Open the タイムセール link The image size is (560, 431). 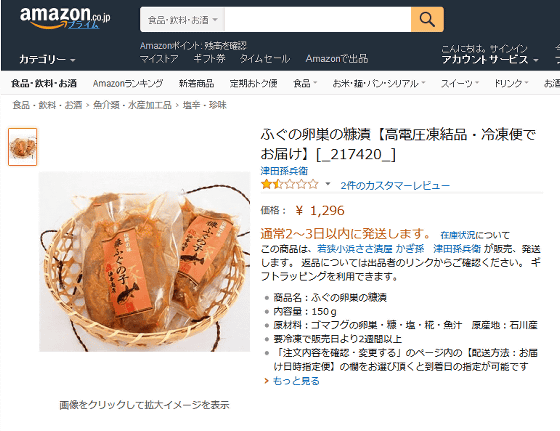click(x=265, y=59)
